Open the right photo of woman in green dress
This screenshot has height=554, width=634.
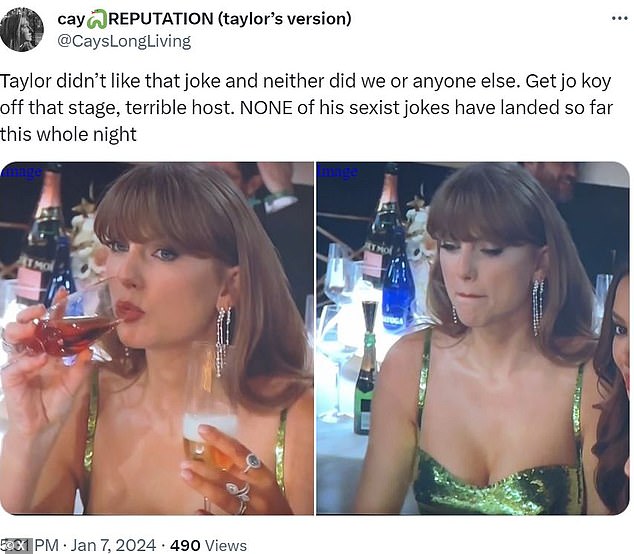pyautogui.click(x=472, y=338)
